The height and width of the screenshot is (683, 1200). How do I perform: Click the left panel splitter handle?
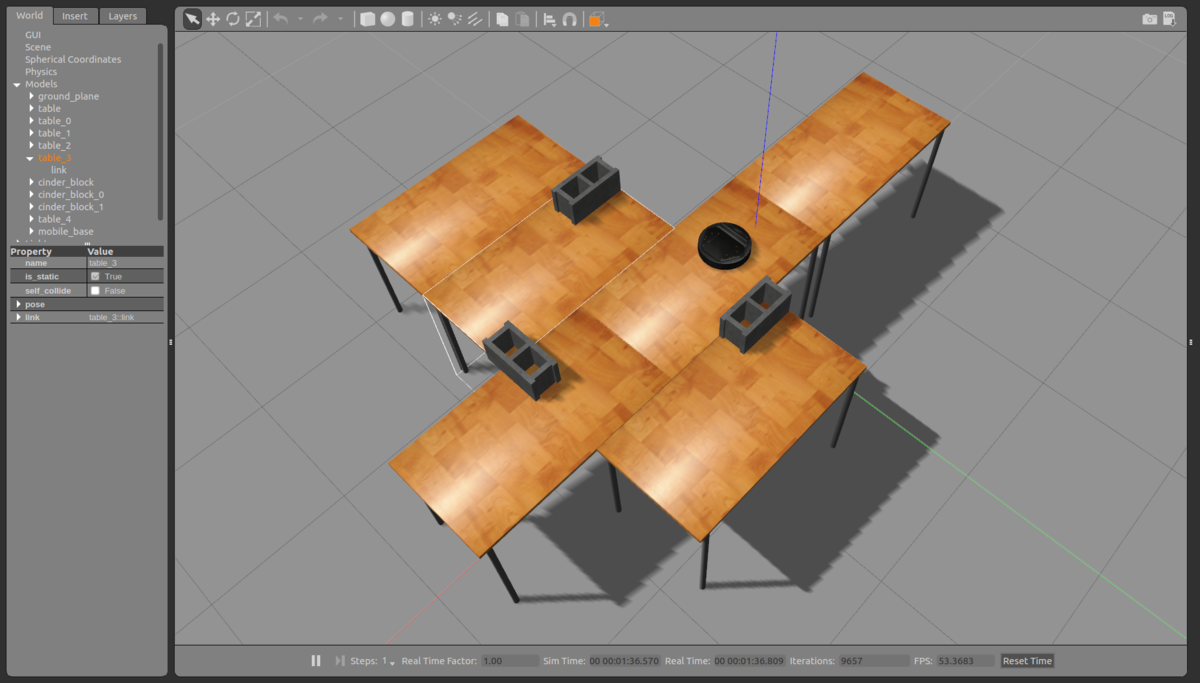point(171,342)
